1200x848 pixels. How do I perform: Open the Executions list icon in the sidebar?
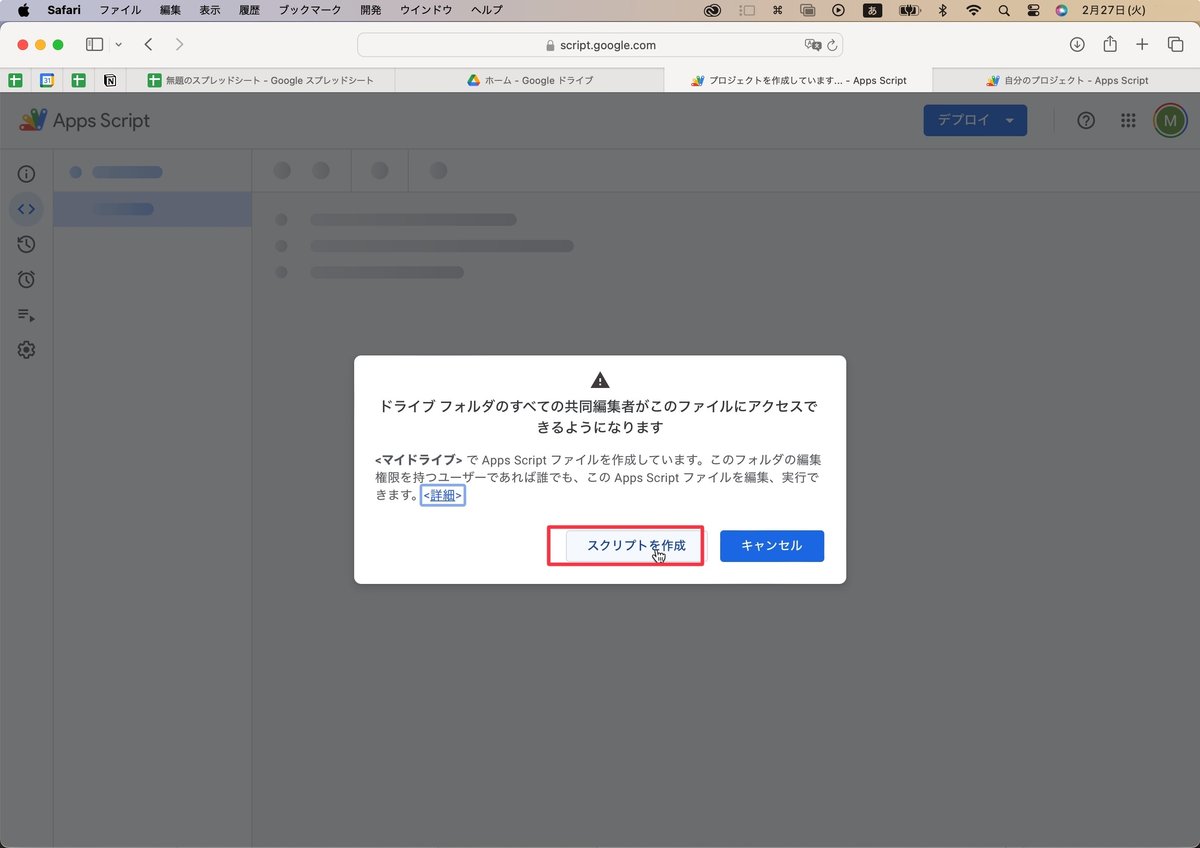(x=27, y=315)
